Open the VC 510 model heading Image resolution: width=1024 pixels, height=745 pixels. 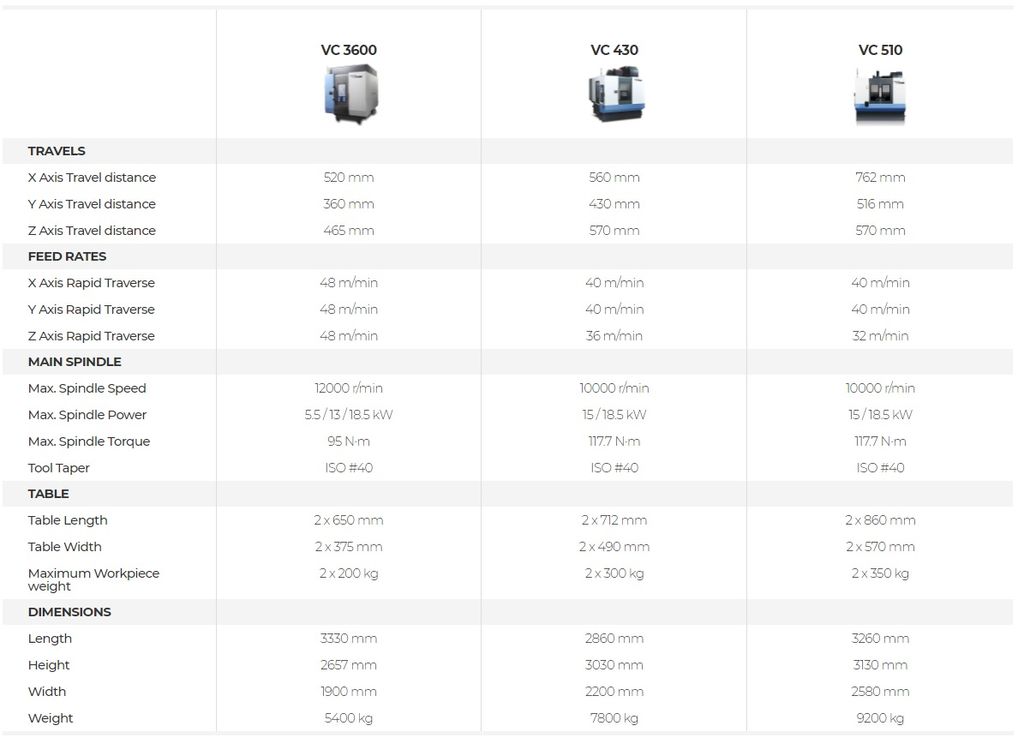pos(880,50)
